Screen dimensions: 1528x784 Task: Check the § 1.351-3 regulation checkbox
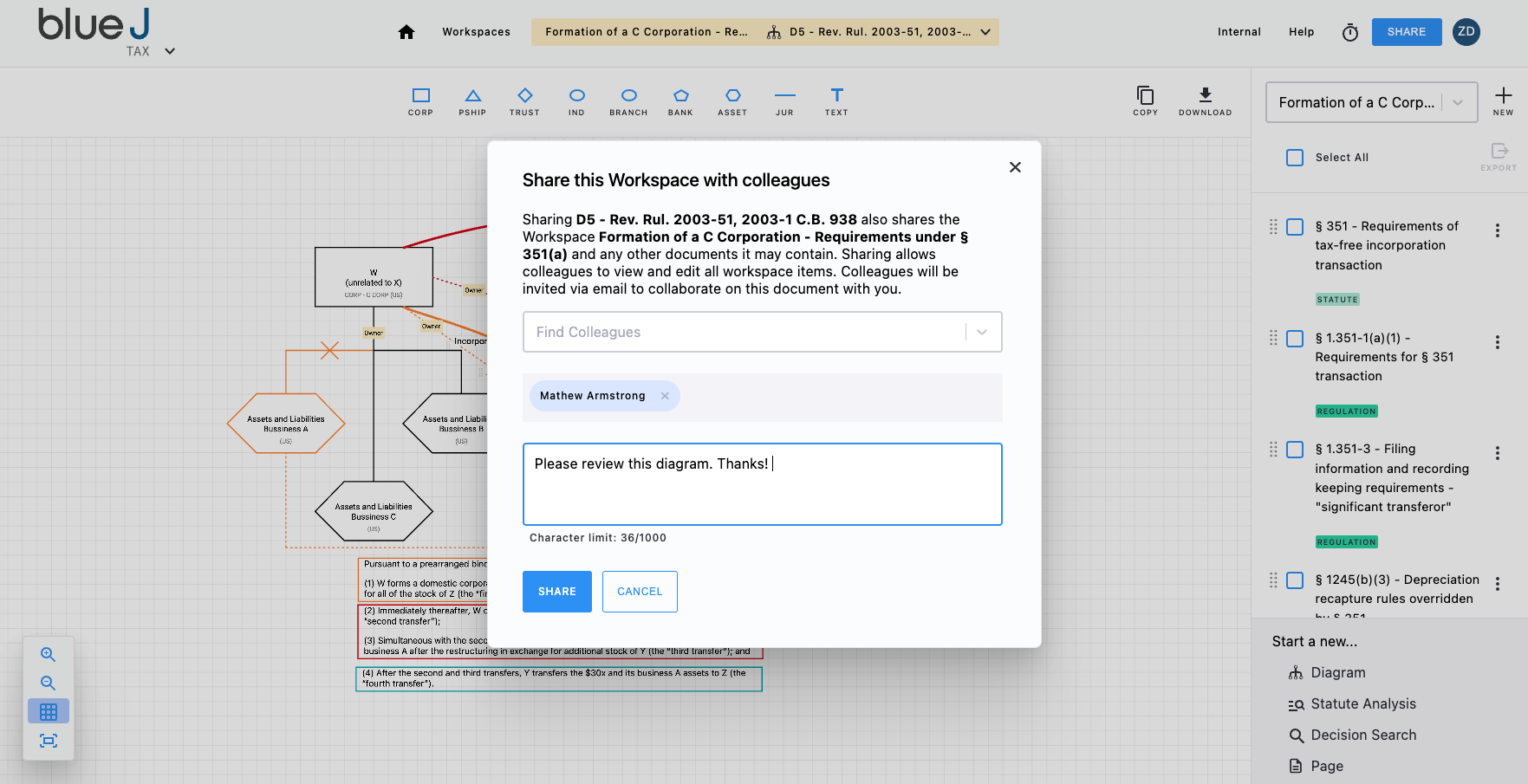point(1295,450)
